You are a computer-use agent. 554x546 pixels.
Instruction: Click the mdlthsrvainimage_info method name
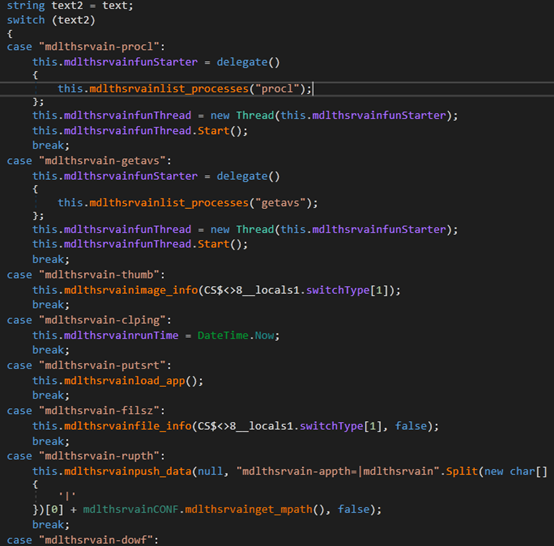[131, 290]
